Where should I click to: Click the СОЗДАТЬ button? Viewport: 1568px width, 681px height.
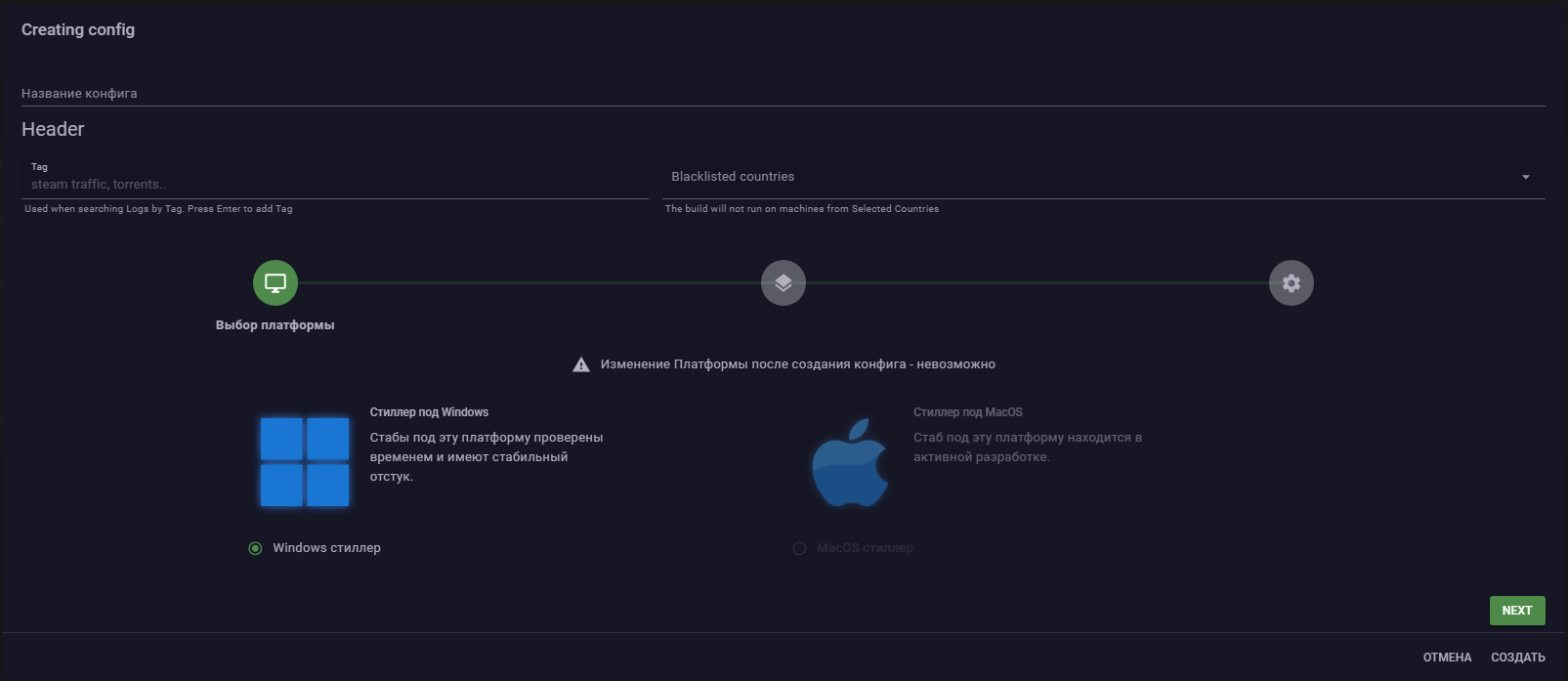[1517, 658]
